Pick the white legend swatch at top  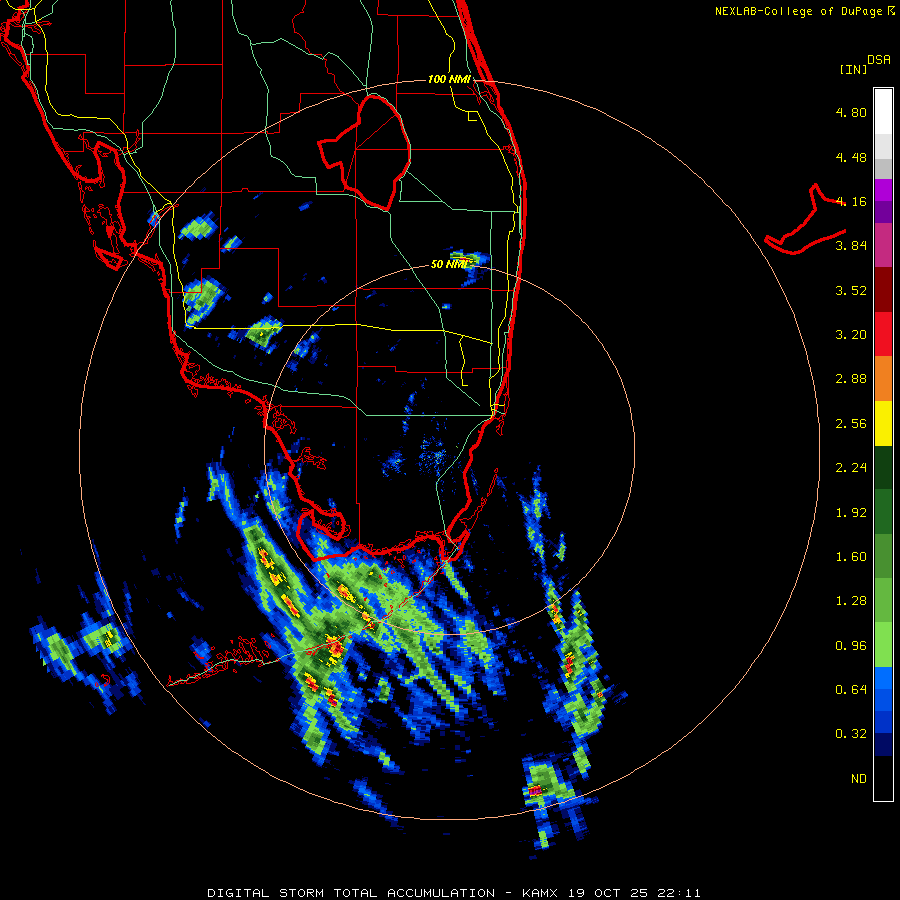point(883,112)
